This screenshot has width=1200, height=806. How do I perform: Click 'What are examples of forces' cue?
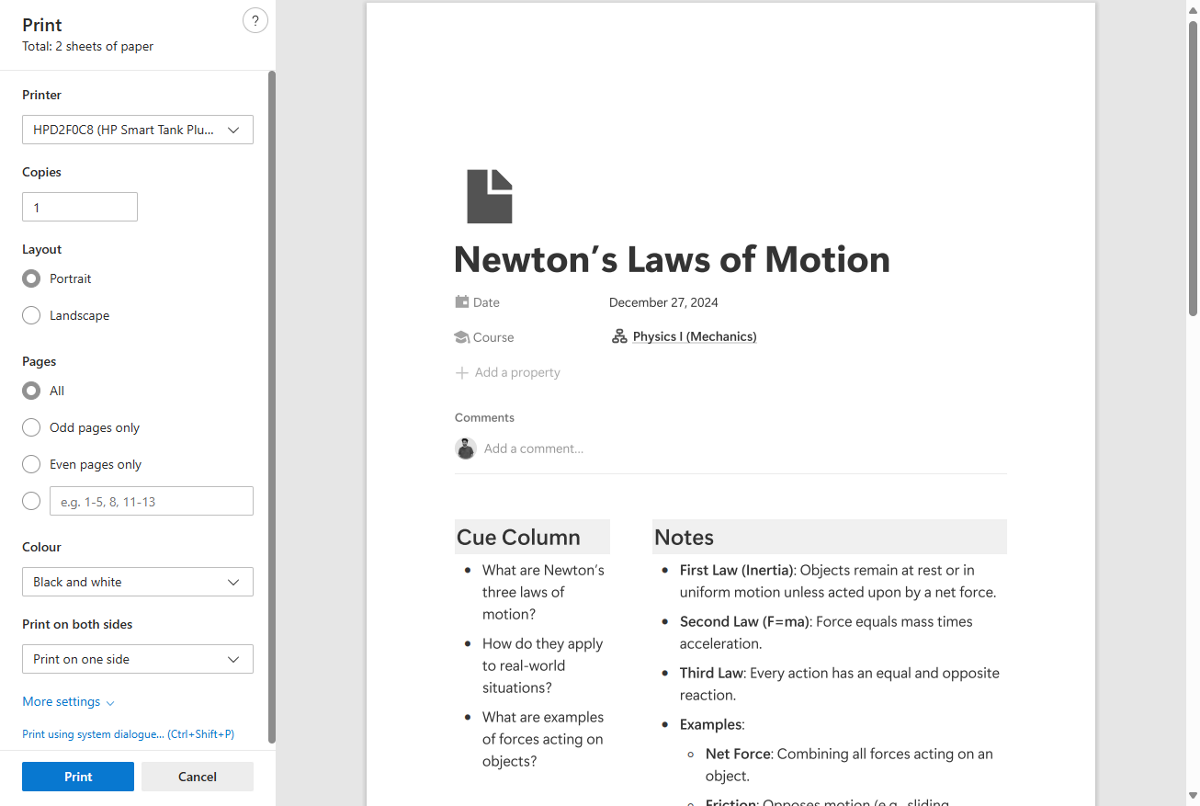coord(543,739)
